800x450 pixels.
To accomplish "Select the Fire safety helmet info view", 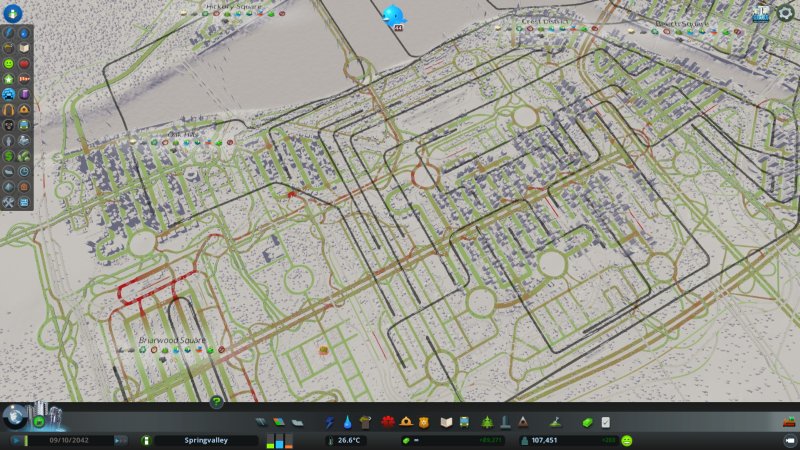I will tap(24, 110).
